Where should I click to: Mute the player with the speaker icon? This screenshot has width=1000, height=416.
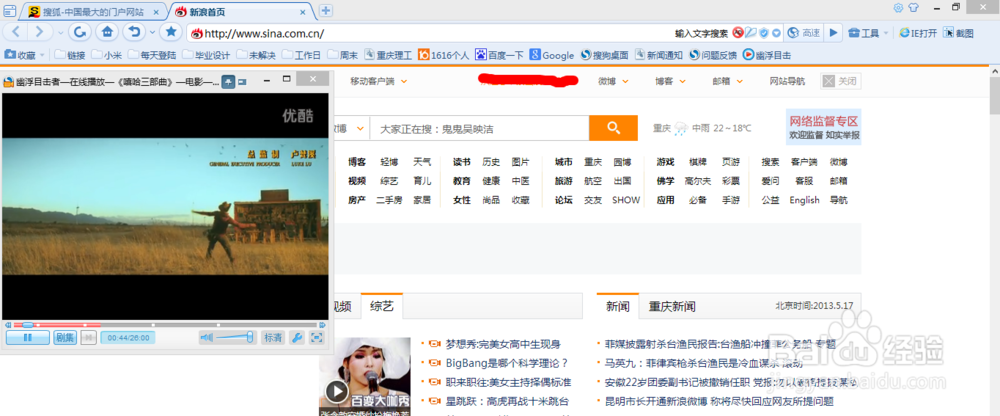[207, 337]
